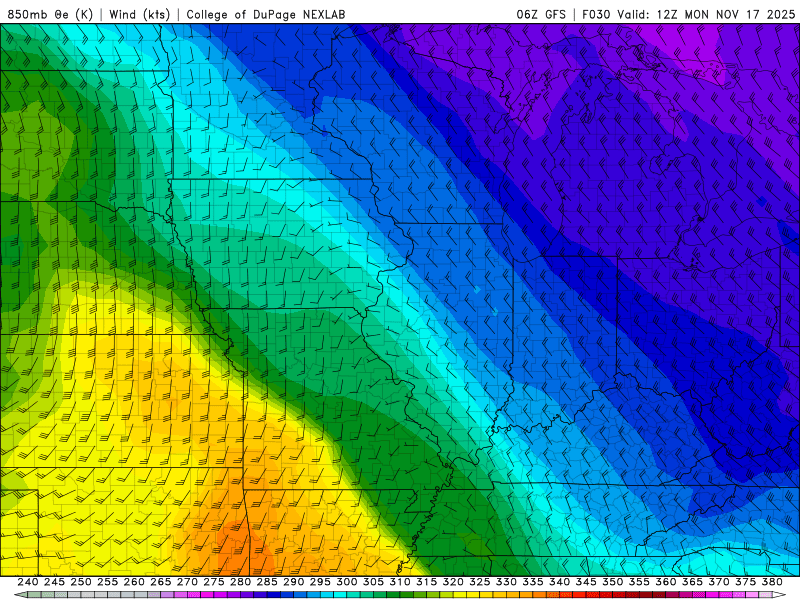This screenshot has height=600, width=800.
Task: Click the 365 legend value
Action: point(692,582)
